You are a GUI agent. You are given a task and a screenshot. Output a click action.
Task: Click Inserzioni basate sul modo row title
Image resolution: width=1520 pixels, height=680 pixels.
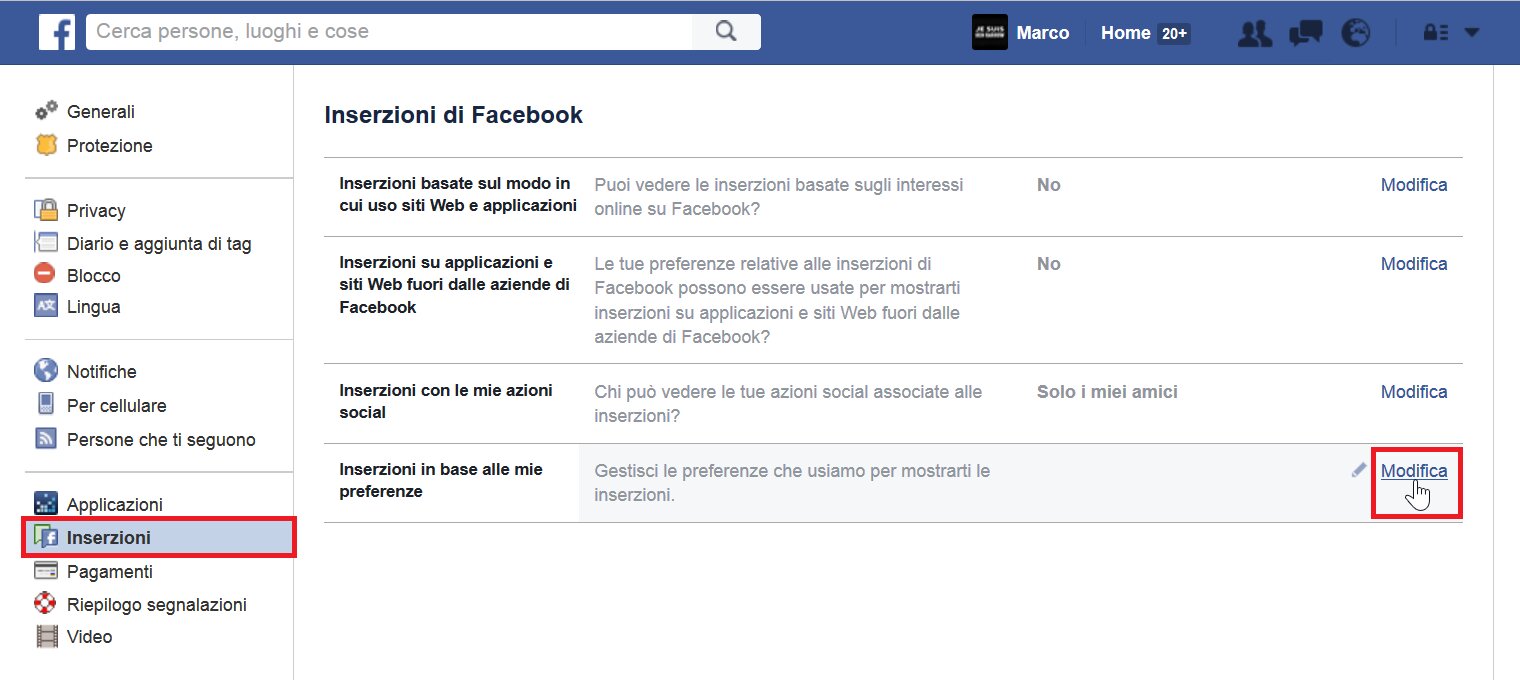pos(458,195)
